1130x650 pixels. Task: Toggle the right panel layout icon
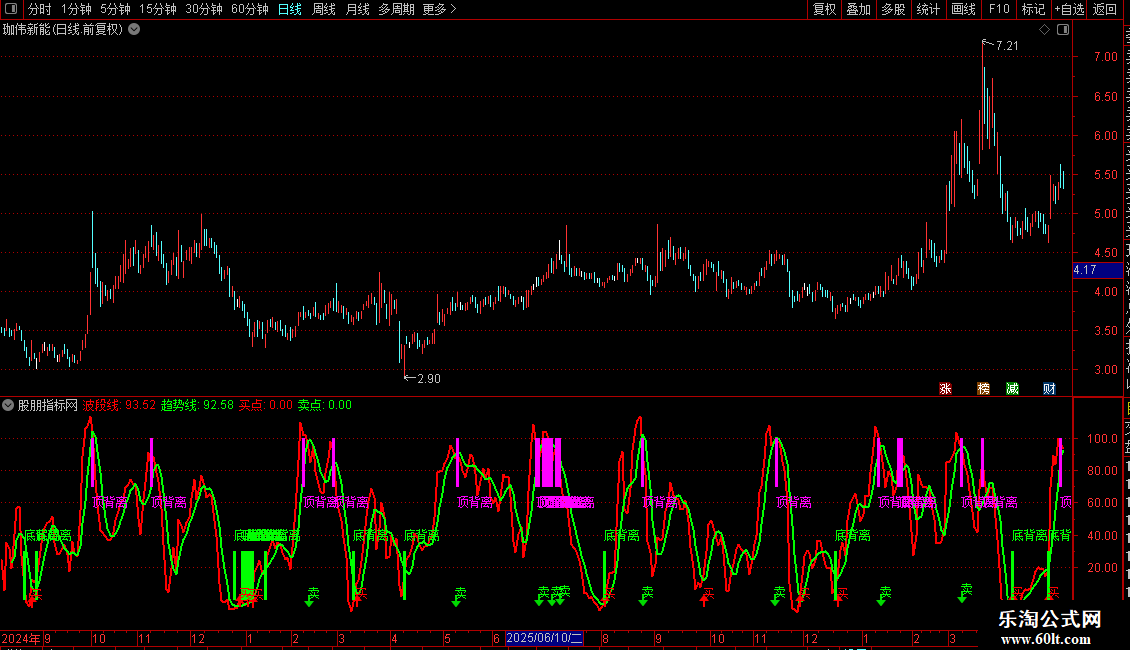pyautogui.click(x=1063, y=30)
